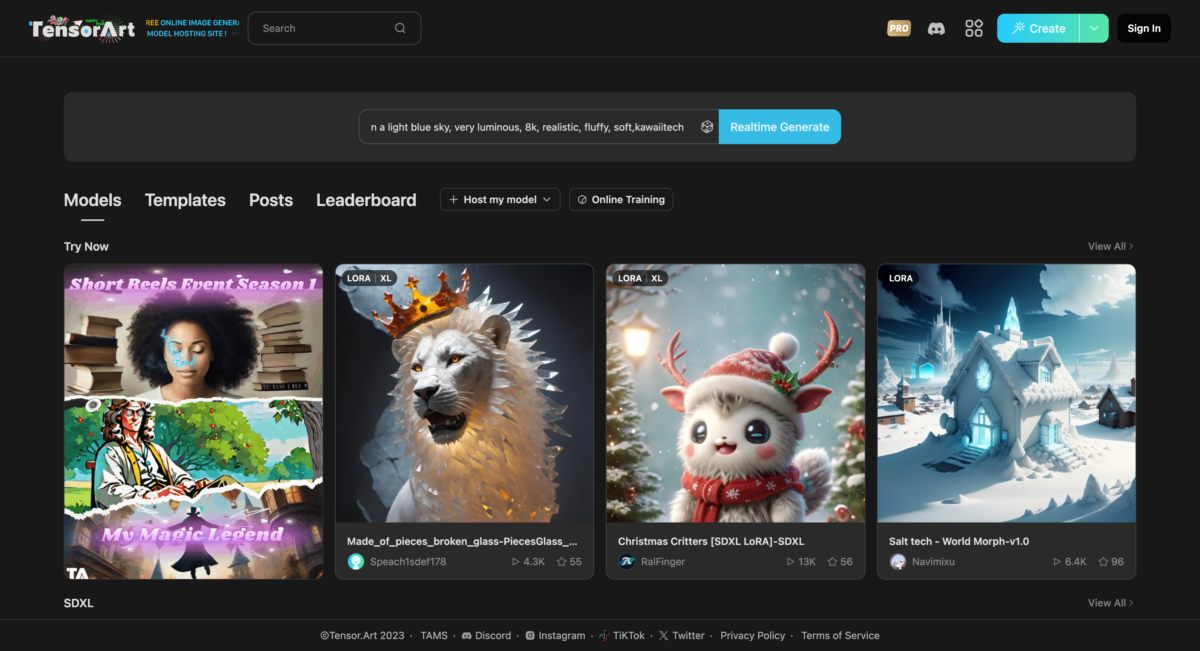Star the Christmas Critters SDXL LoRA model
Viewport: 1200px width, 651px height.
click(833, 562)
